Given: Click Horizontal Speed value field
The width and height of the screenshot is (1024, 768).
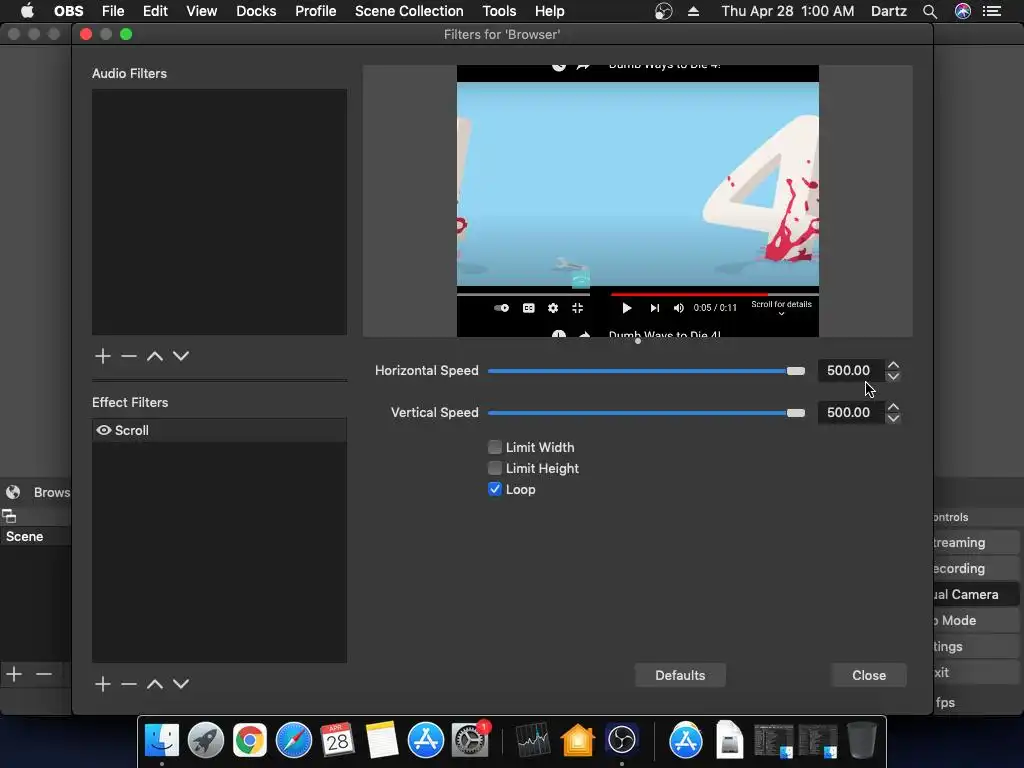Looking at the screenshot, I should click(x=850, y=370).
